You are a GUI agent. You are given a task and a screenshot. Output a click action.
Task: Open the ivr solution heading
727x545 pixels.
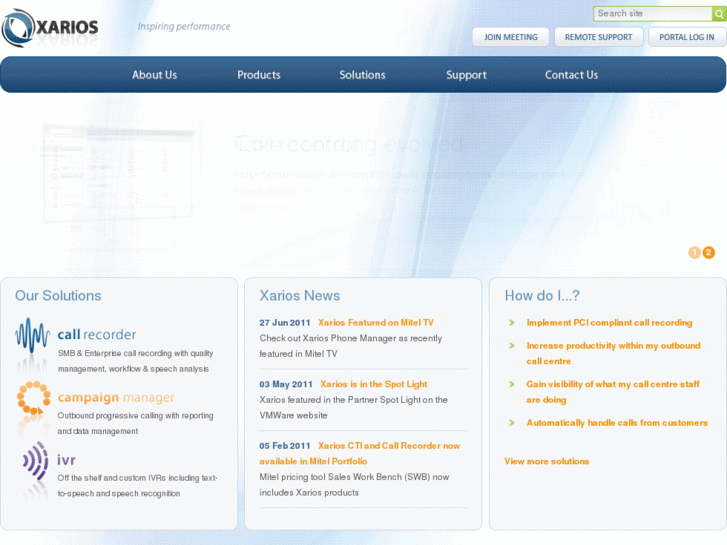point(66,460)
